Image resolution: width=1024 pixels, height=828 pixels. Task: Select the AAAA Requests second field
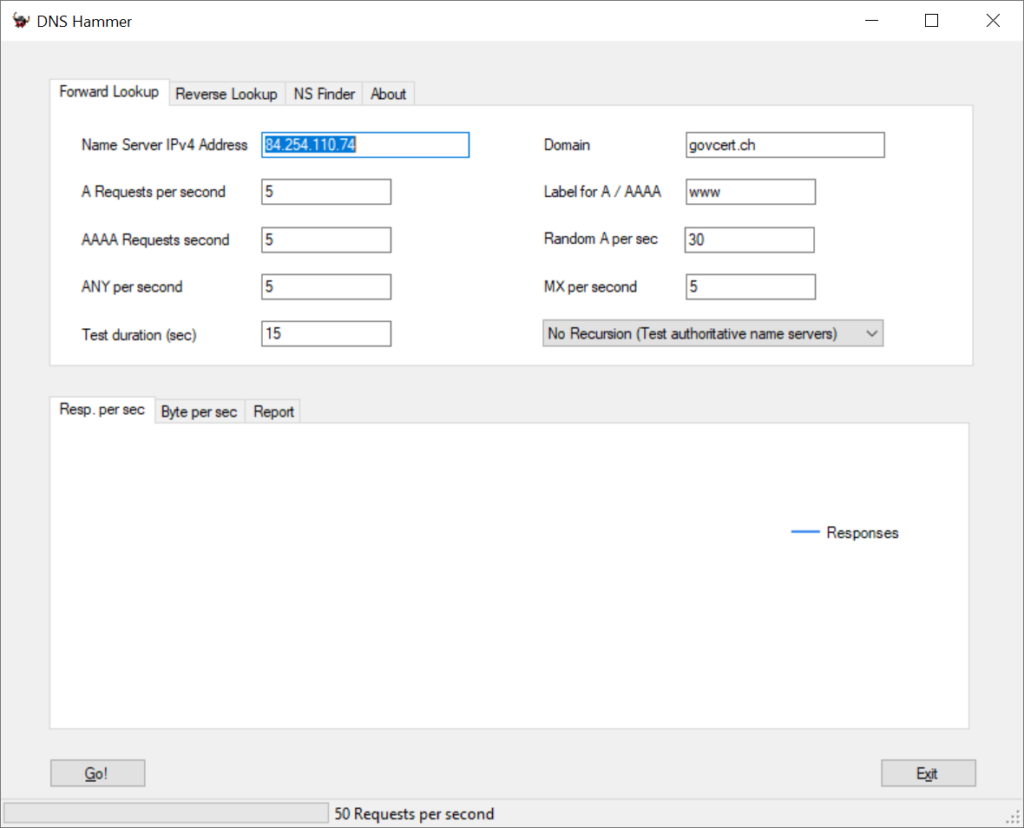tap(325, 239)
